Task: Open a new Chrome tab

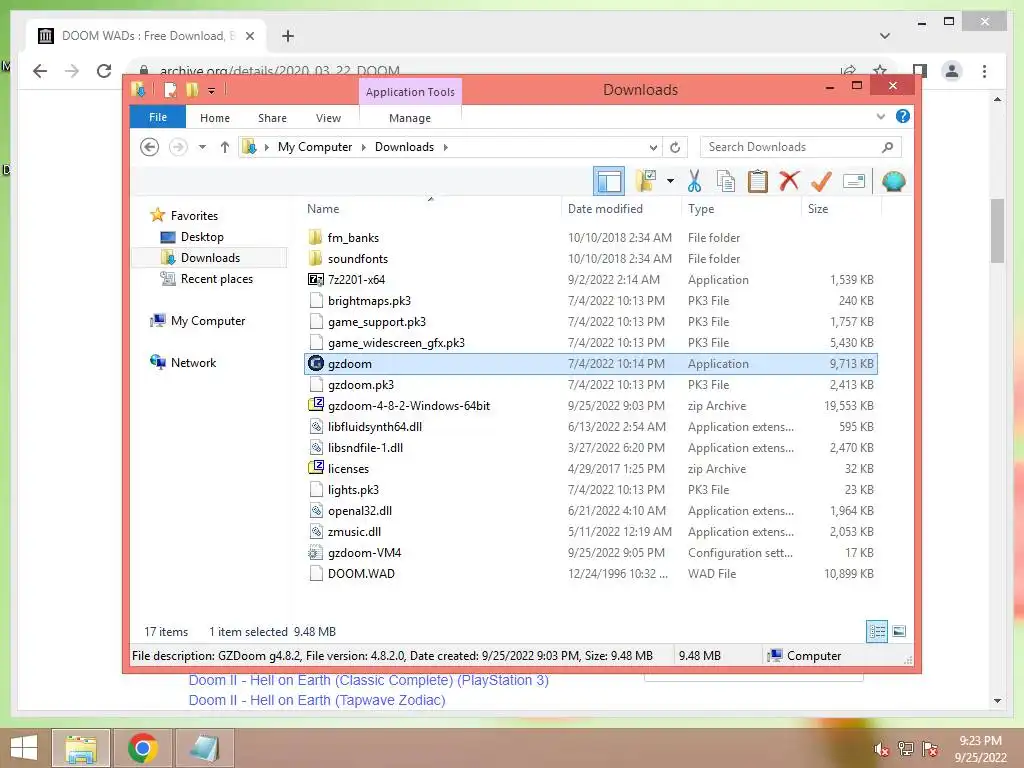Action: (288, 36)
